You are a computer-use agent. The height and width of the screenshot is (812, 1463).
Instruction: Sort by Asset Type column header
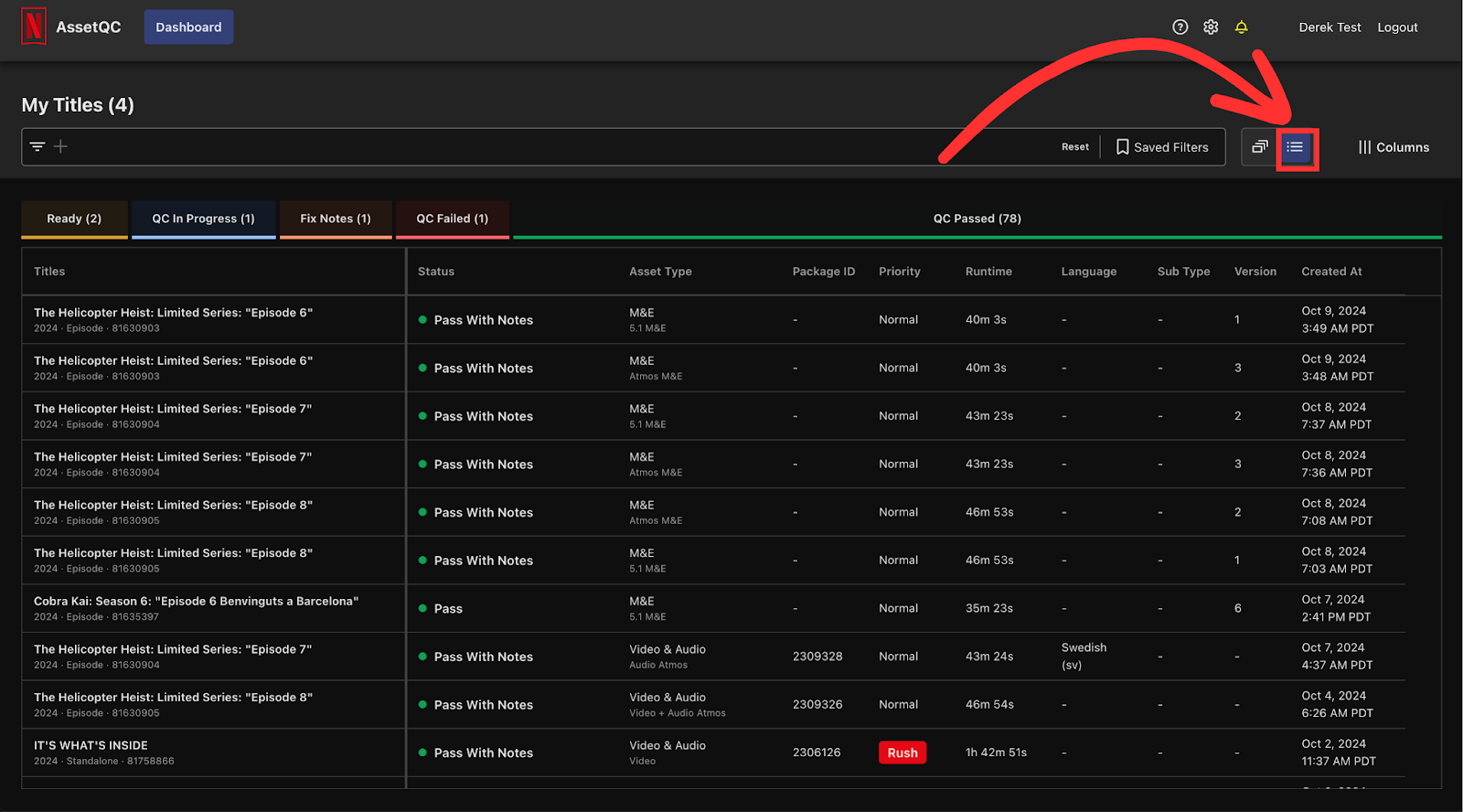[x=660, y=272]
